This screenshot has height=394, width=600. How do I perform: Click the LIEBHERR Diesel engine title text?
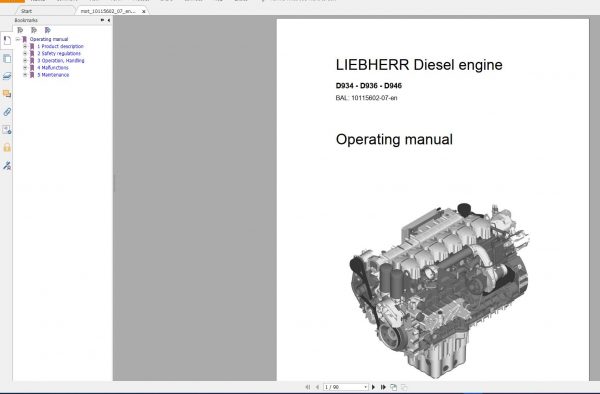419,65
